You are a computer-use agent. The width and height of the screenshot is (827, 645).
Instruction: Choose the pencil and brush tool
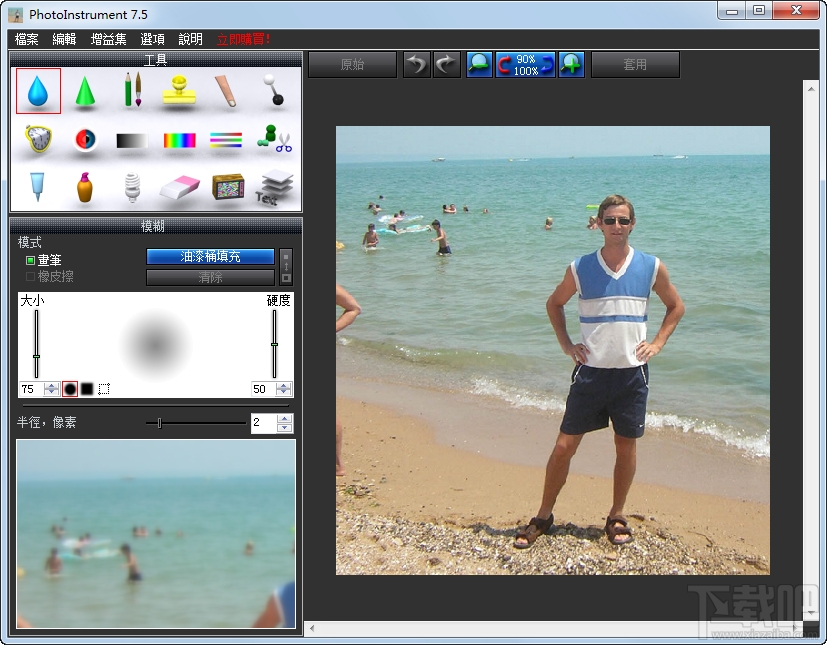click(132, 90)
